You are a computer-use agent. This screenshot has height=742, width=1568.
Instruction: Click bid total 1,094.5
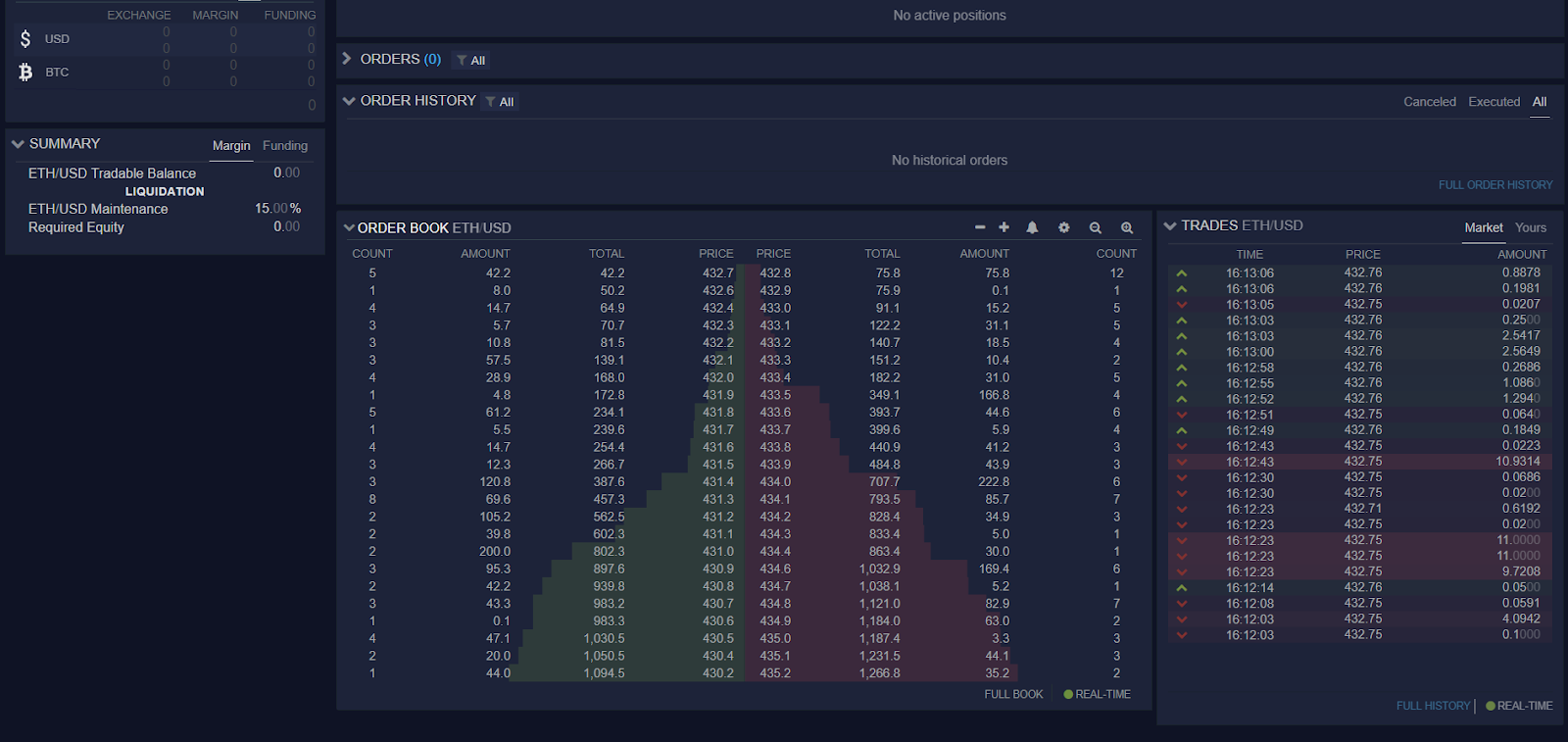click(x=604, y=673)
